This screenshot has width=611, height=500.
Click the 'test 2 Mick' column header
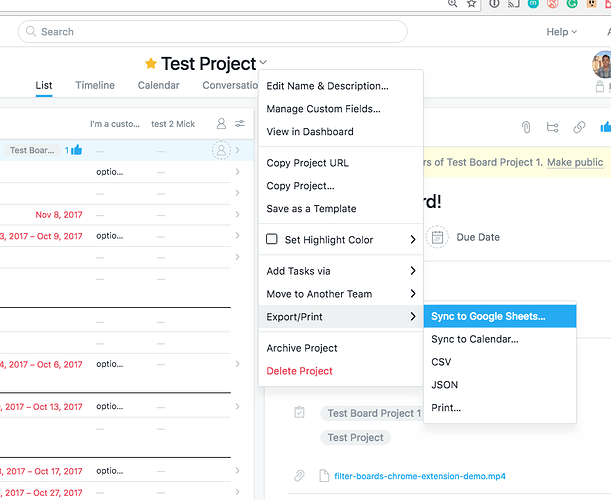tap(173, 124)
